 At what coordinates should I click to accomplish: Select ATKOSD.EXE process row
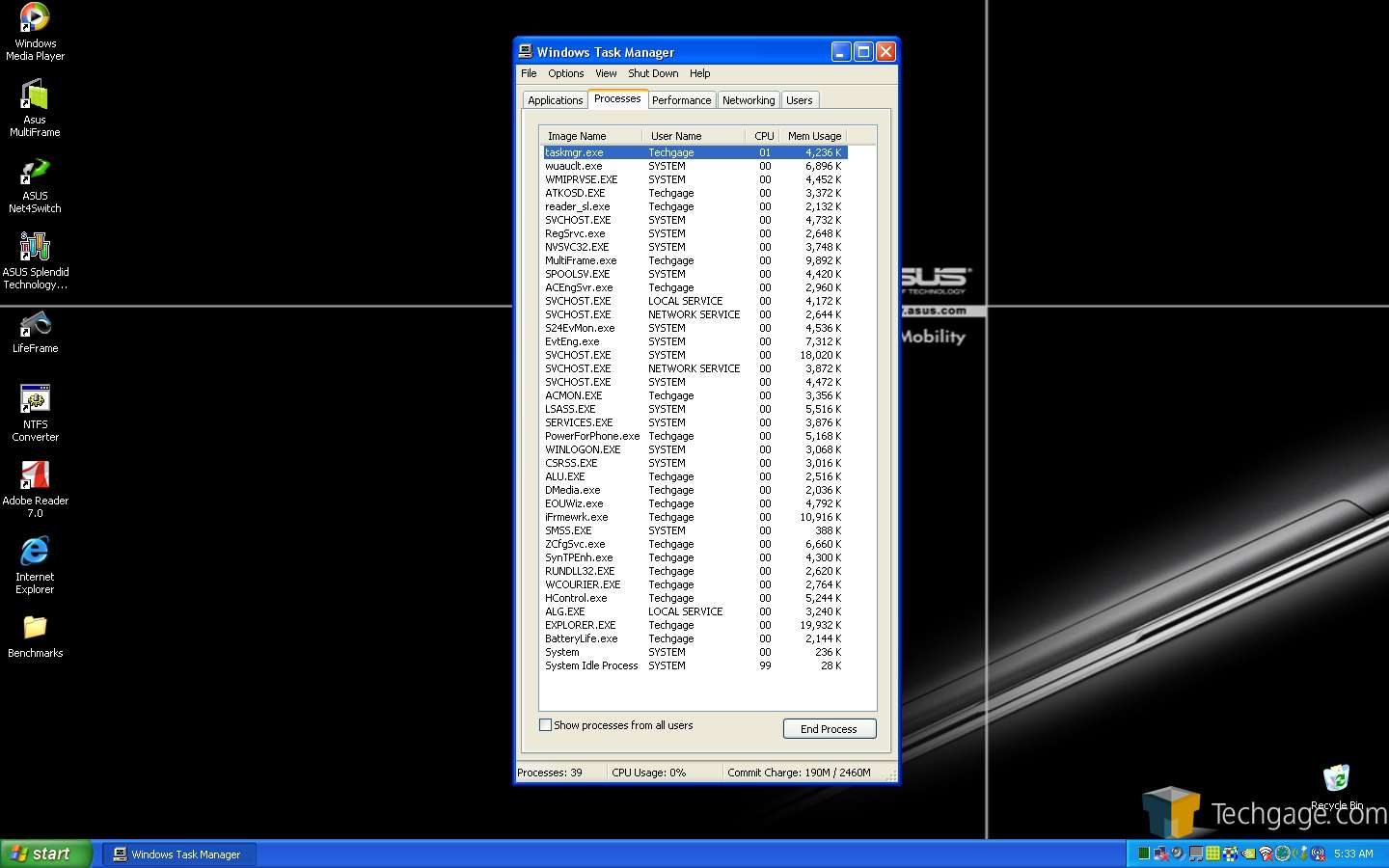694,193
